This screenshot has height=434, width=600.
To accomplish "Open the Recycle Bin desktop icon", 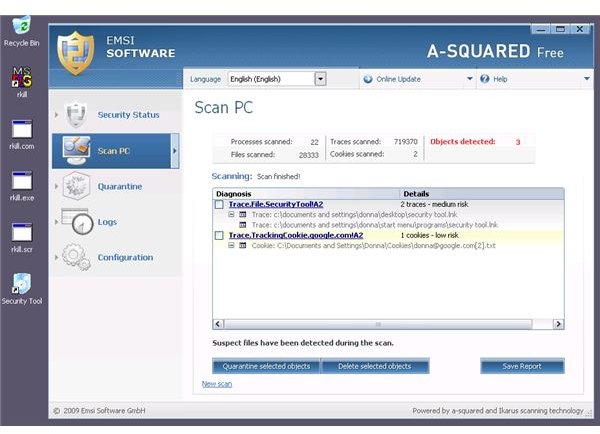I will 21,25.
